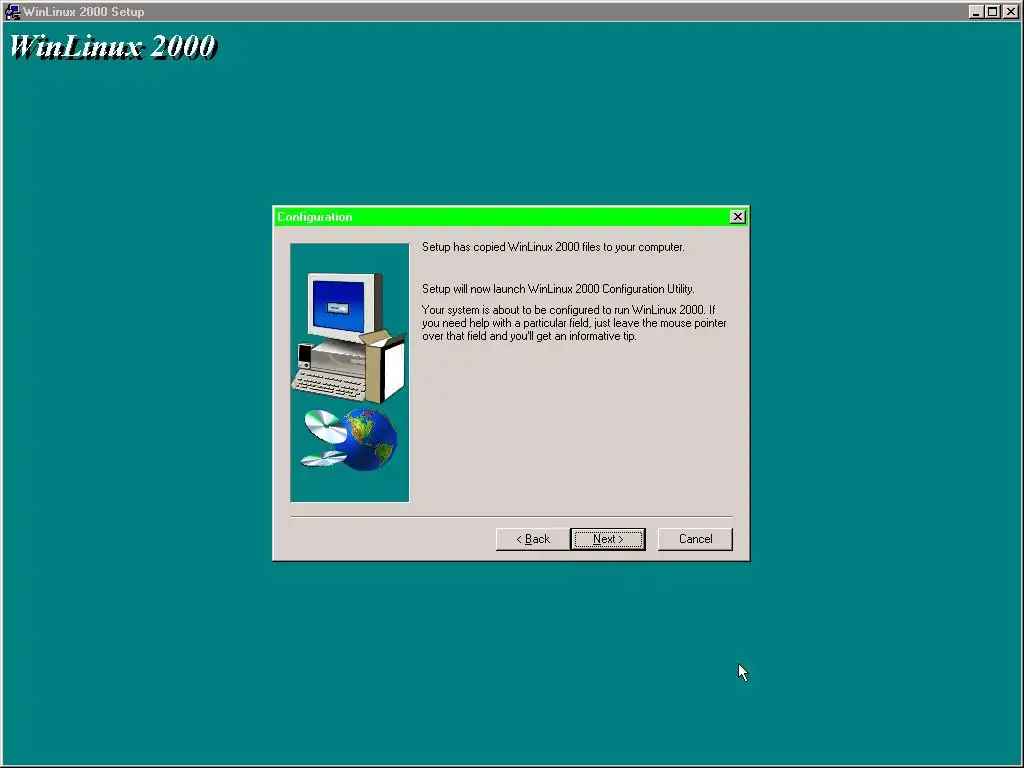
Task: Maximize the WinLinux 2000 Setup window
Action: (x=992, y=11)
